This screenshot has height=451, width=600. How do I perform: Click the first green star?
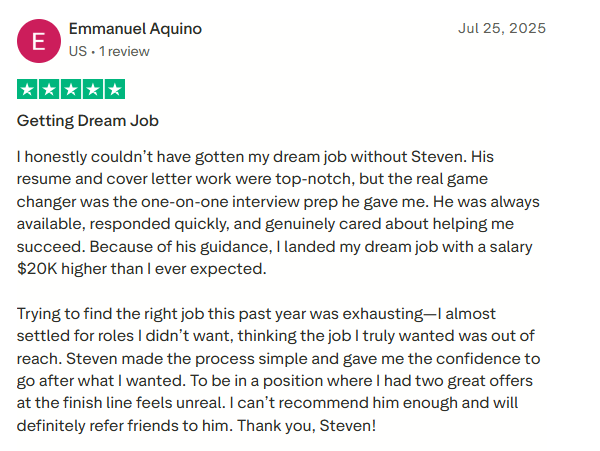[28, 89]
